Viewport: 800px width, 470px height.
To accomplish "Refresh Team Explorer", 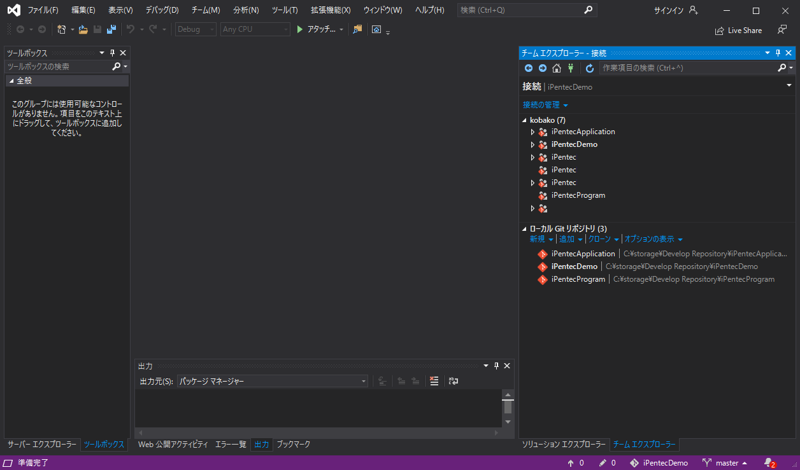I will (590, 68).
